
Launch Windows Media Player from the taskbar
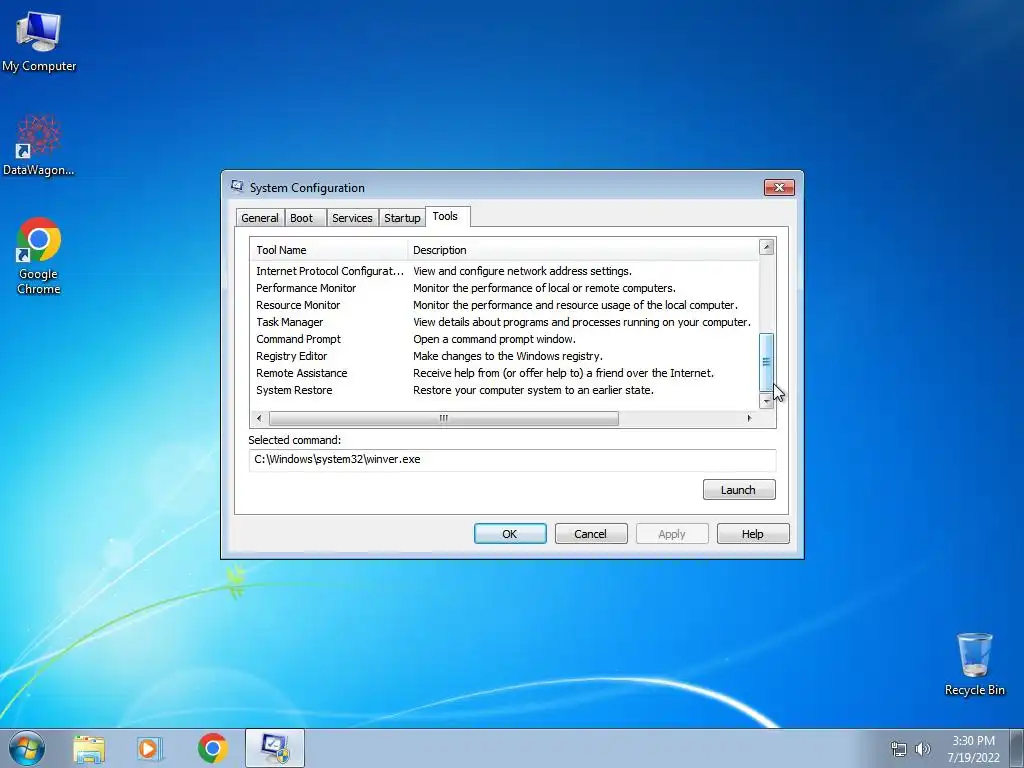coord(150,749)
